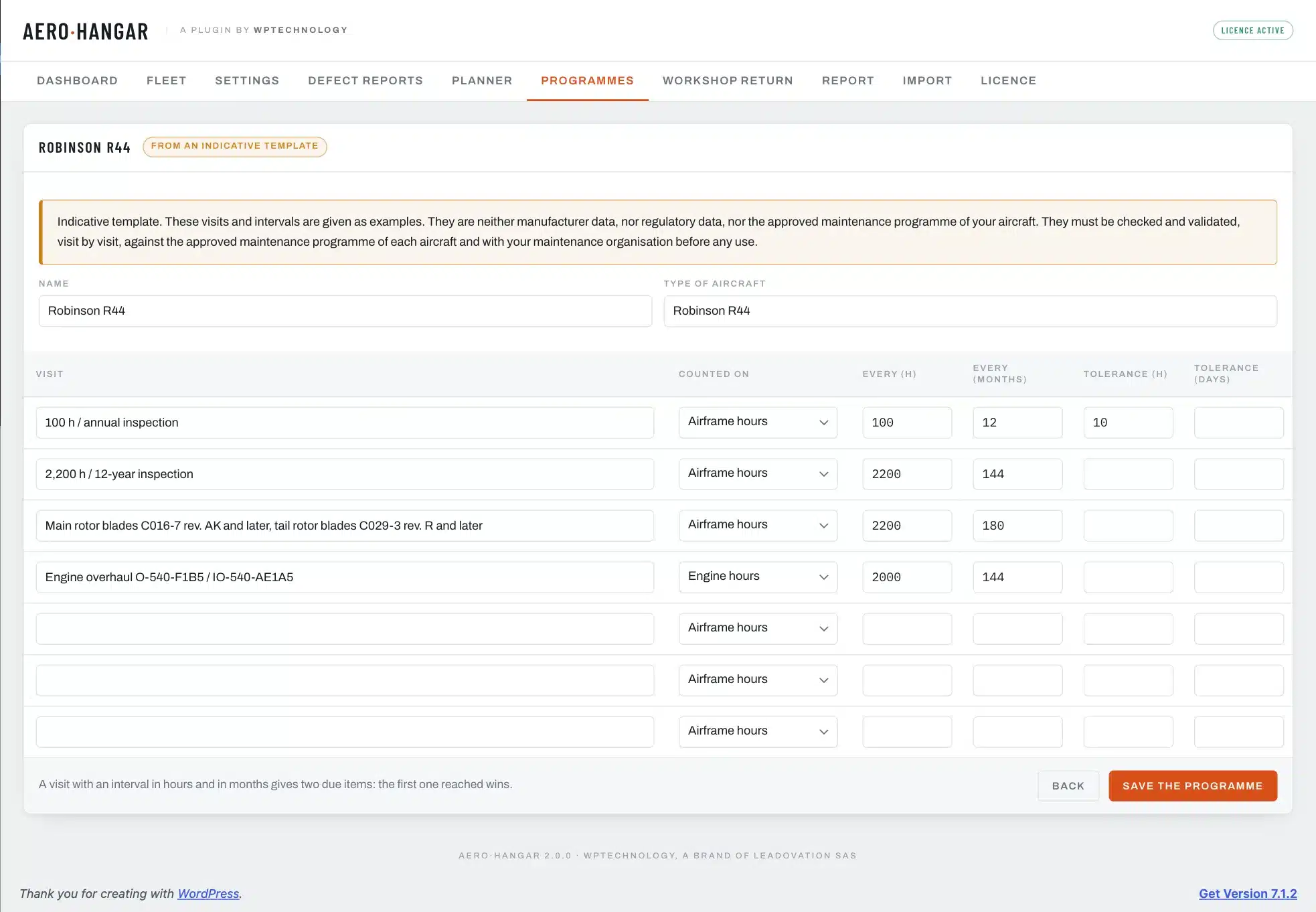
Task: Click Get Version 7.1.2 link
Action: click(x=1248, y=893)
